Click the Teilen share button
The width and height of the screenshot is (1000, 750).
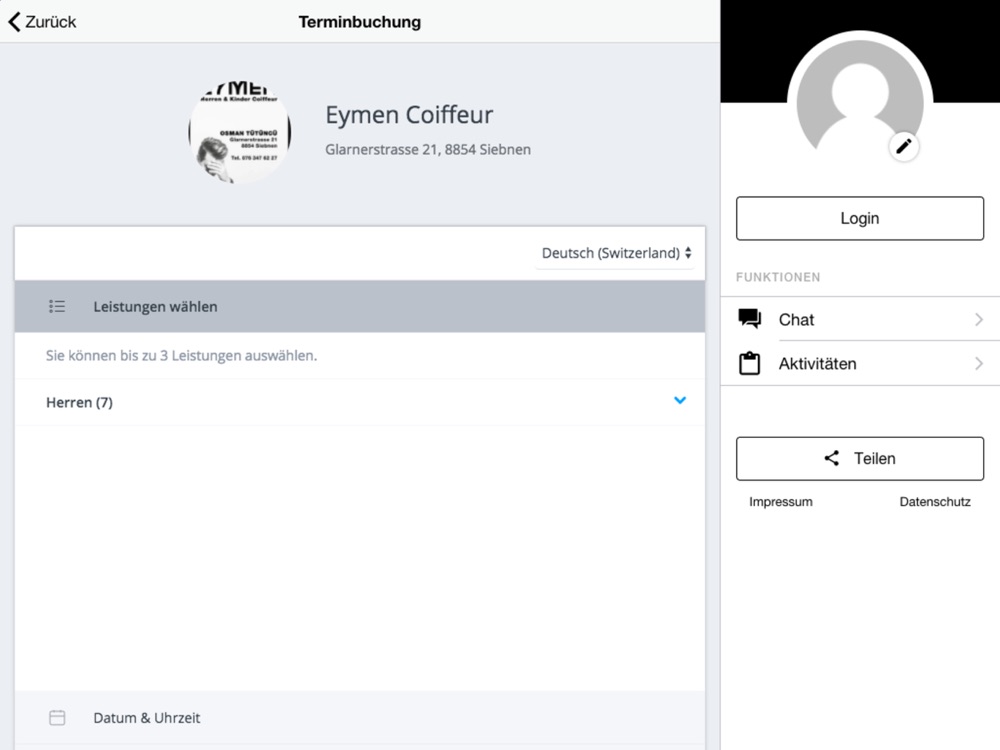pos(860,459)
